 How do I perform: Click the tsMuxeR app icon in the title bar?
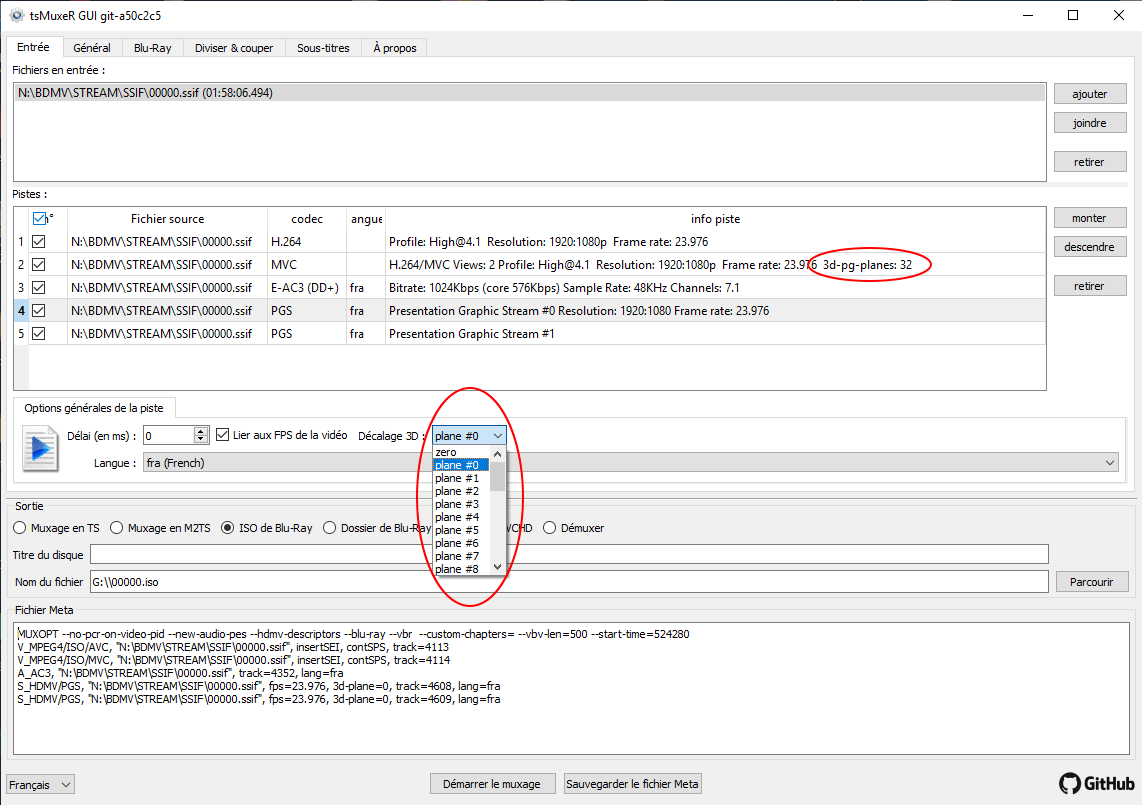16,15
